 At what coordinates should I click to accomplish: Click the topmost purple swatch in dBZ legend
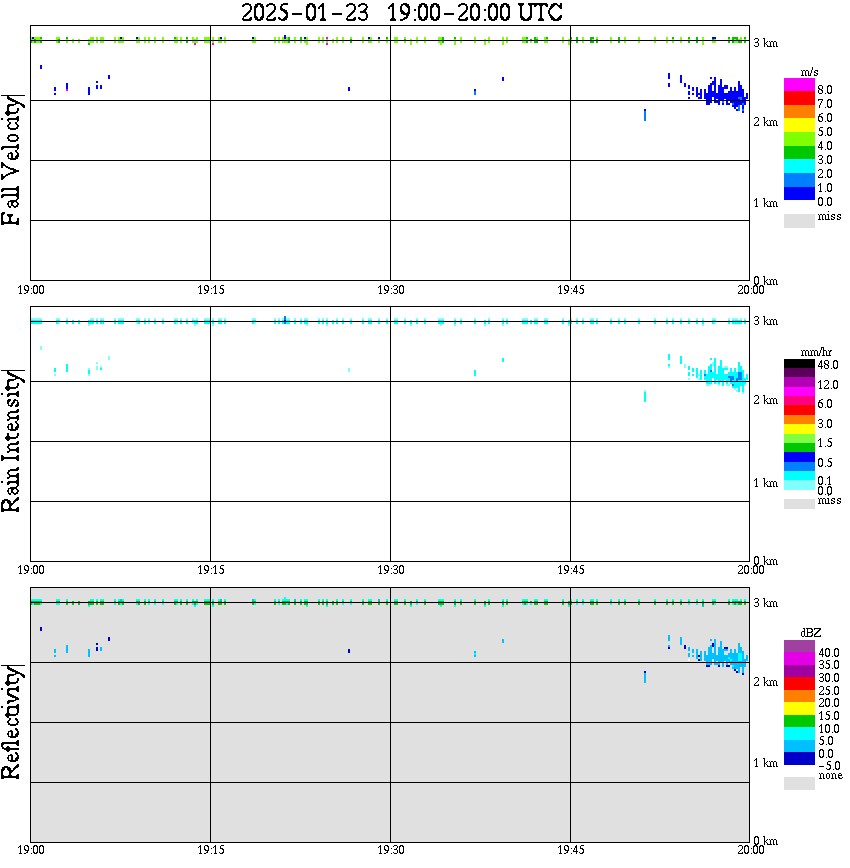tap(799, 646)
